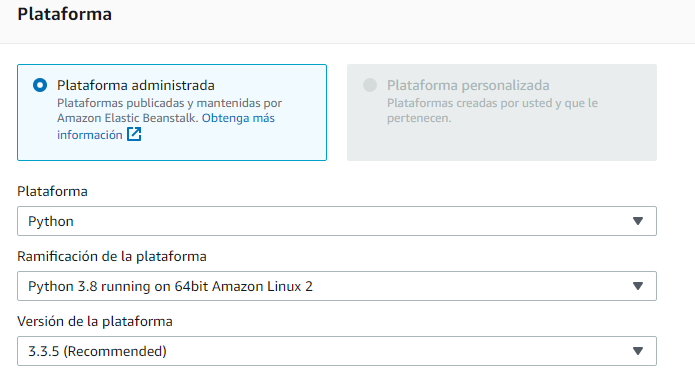Click the Ramificación de la plataforma label
The image size is (695, 382).
pyautogui.click(x=112, y=257)
